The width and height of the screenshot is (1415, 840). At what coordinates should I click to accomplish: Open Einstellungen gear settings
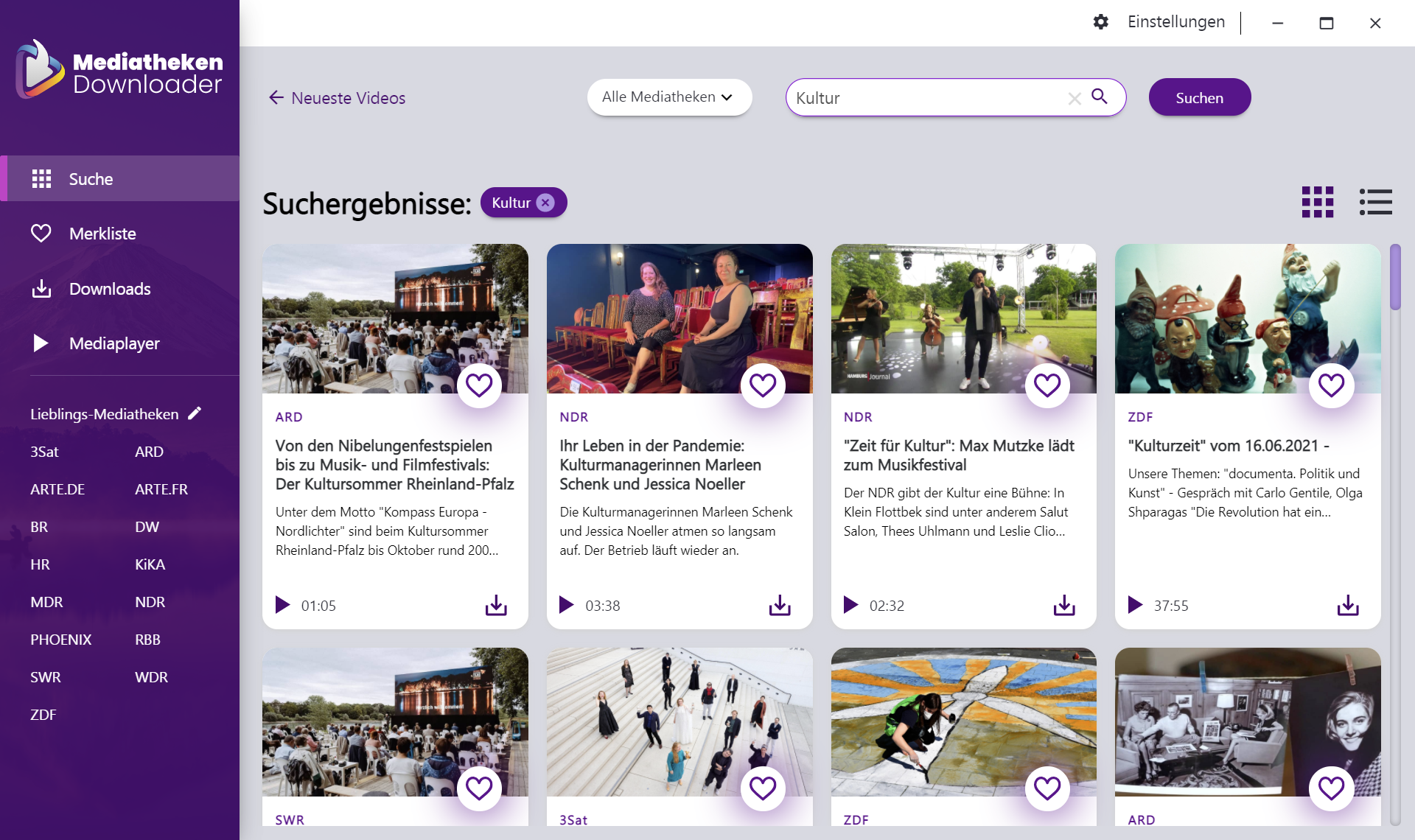pos(1100,22)
